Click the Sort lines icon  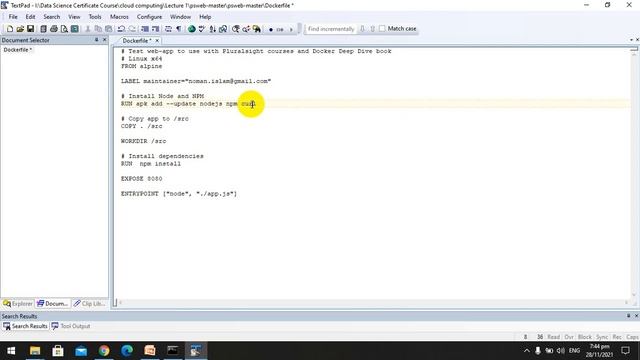pos(213,29)
